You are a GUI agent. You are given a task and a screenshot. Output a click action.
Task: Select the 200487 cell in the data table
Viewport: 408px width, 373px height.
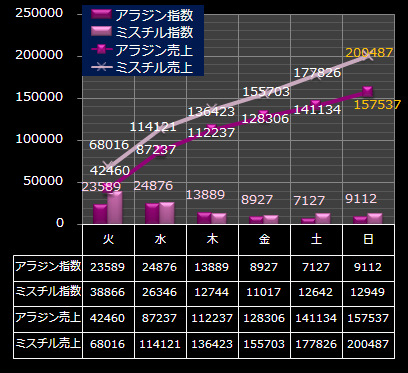368,344
